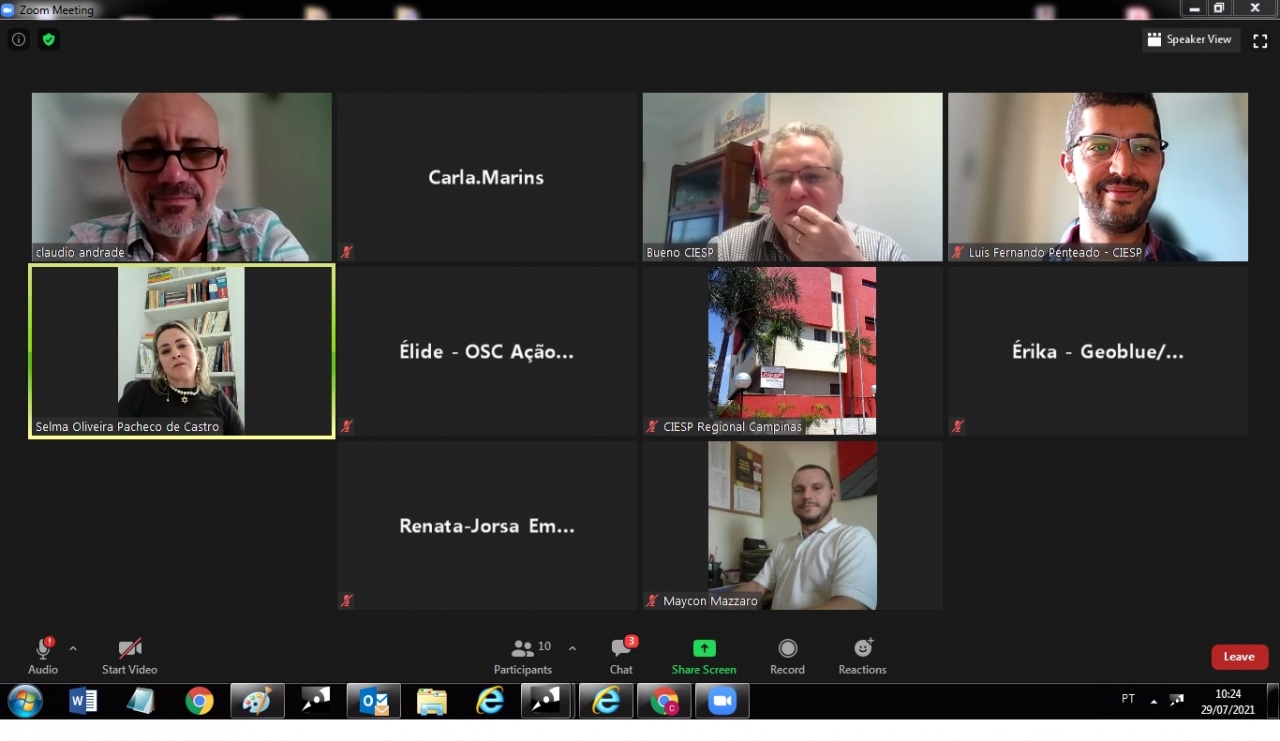Screen dimensions: 1280x741
Task: Expand the audio options arrow
Action: click(73, 648)
